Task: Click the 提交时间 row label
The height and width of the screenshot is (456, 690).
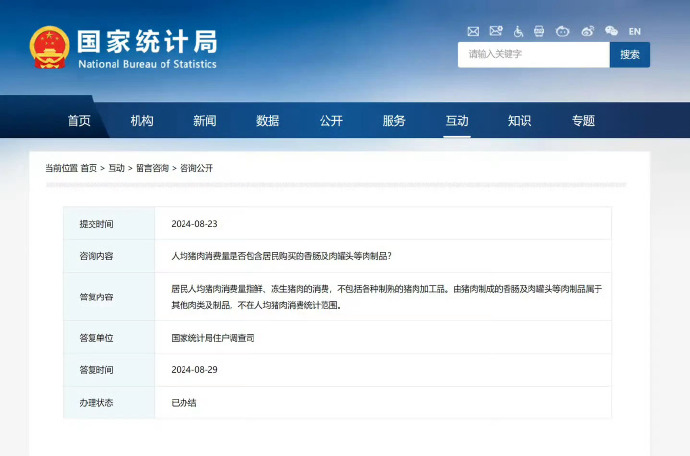Action: point(96,224)
